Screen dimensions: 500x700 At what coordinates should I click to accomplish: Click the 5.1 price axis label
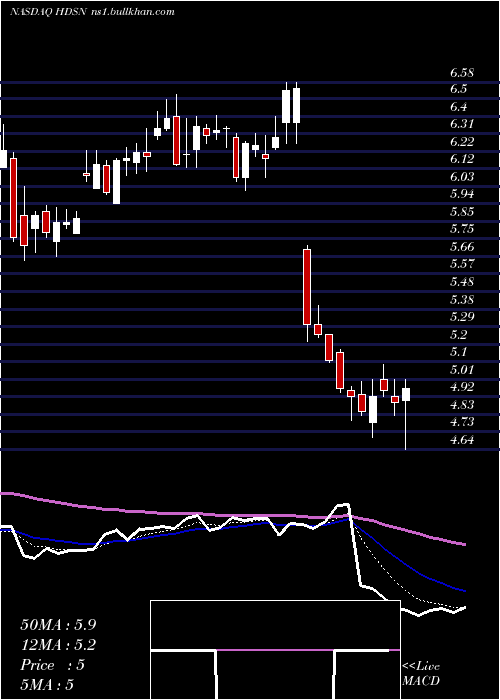click(x=459, y=352)
